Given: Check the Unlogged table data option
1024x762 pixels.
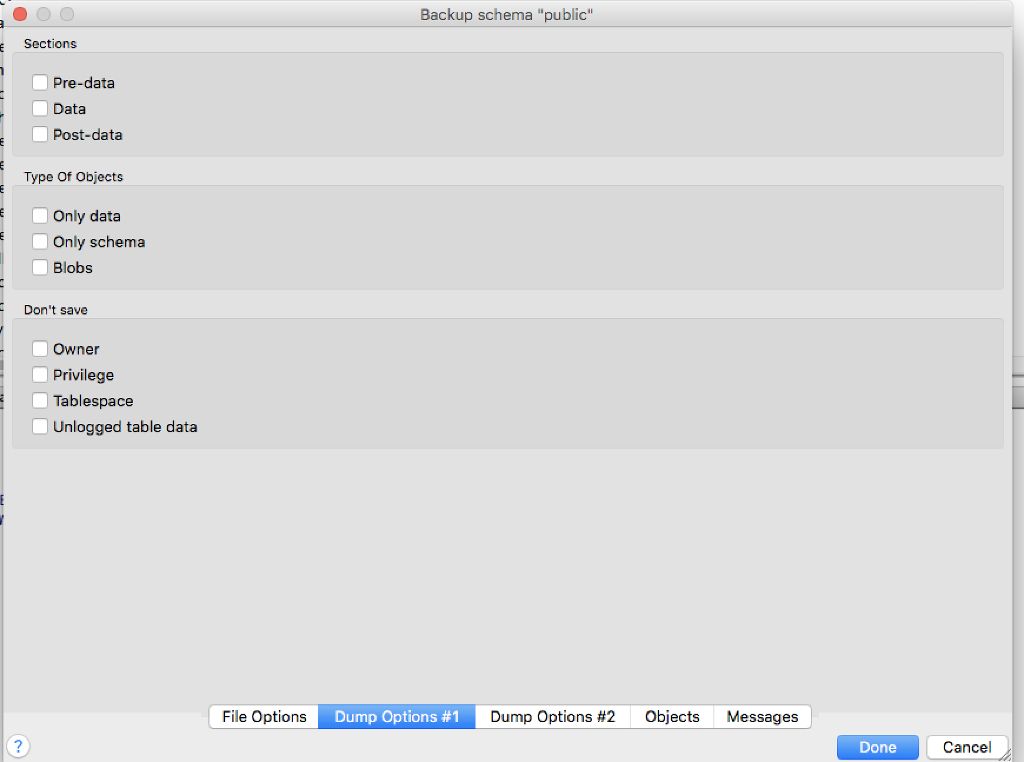Looking at the screenshot, I should coord(39,426).
